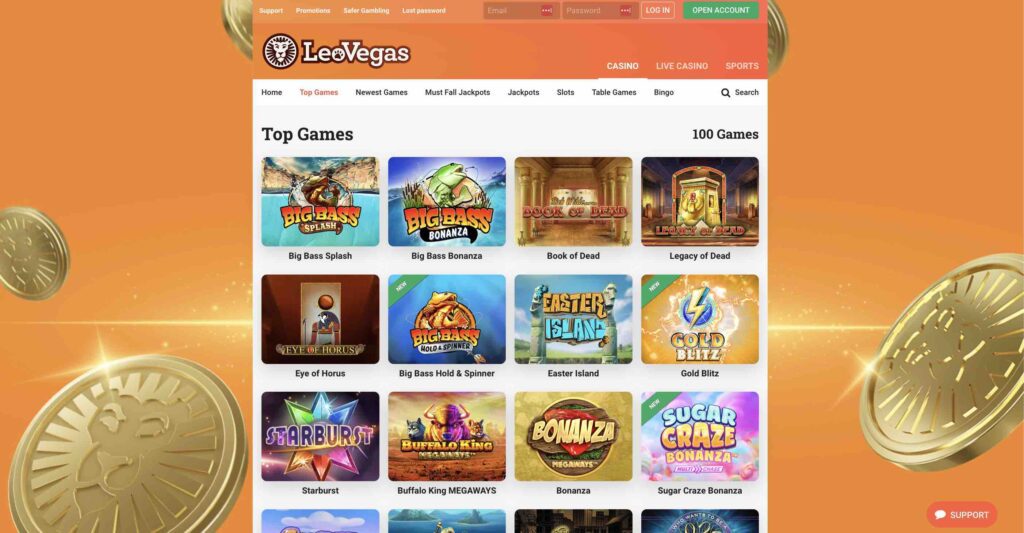Click the icon inside the Email field
Viewport: 1024px width, 533px height.
(547, 10)
